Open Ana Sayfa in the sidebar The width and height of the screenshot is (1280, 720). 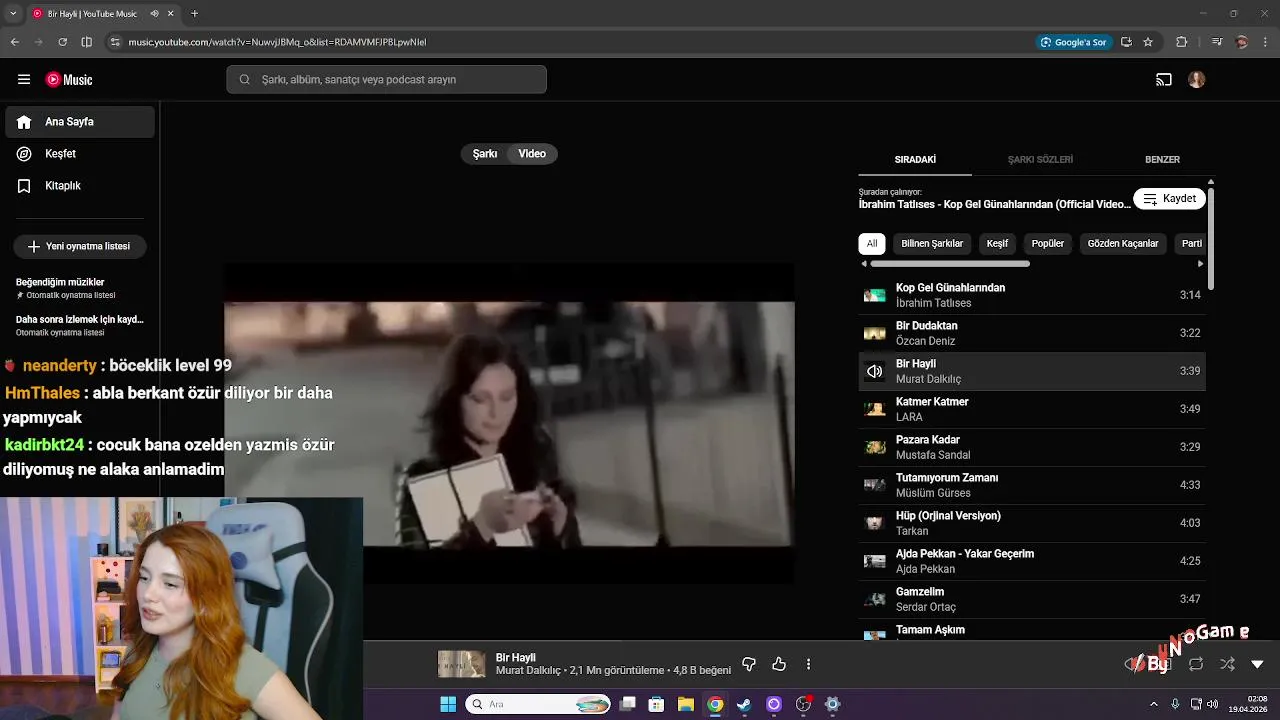(80, 122)
